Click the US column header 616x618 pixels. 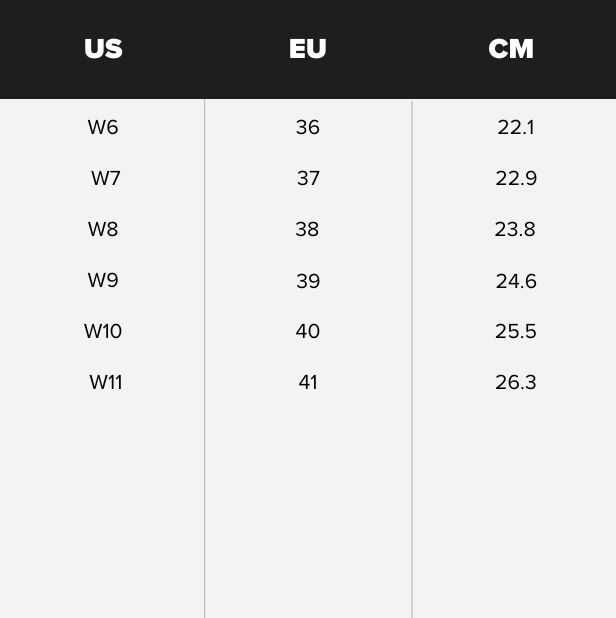(x=103, y=49)
